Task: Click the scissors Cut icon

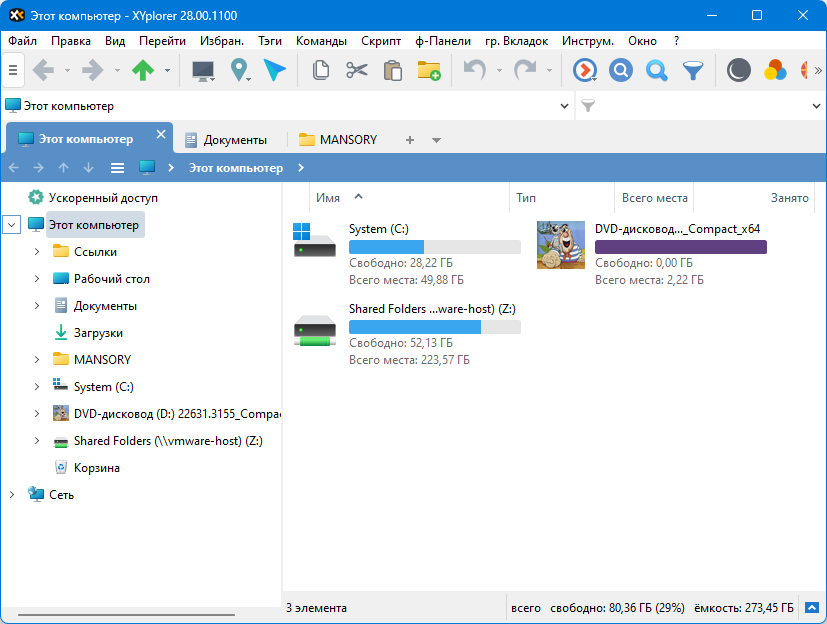Action: coord(357,70)
